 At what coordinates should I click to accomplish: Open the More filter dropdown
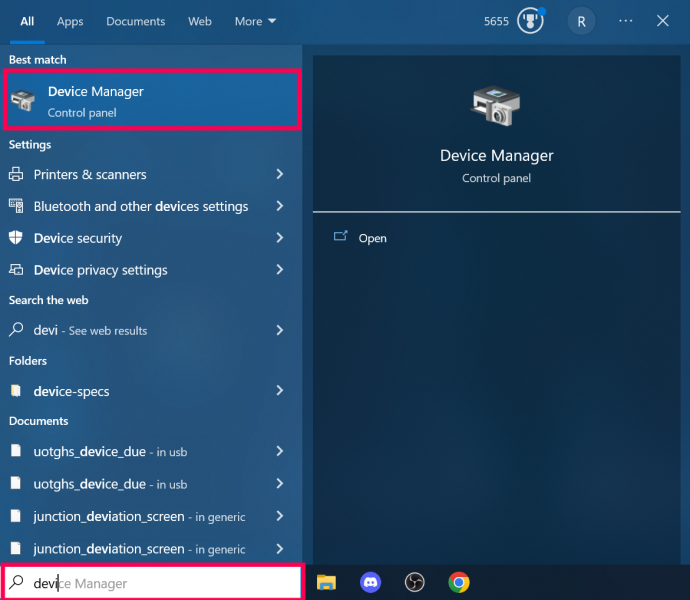[x=255, y=21]
